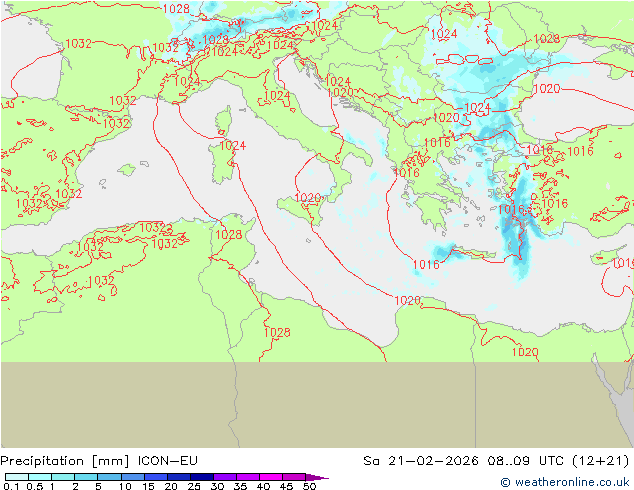Click the 35–40 mm legend swatch
Viewport: 634px width, 490px height.
pyautogui.click(x=247, y=477)
